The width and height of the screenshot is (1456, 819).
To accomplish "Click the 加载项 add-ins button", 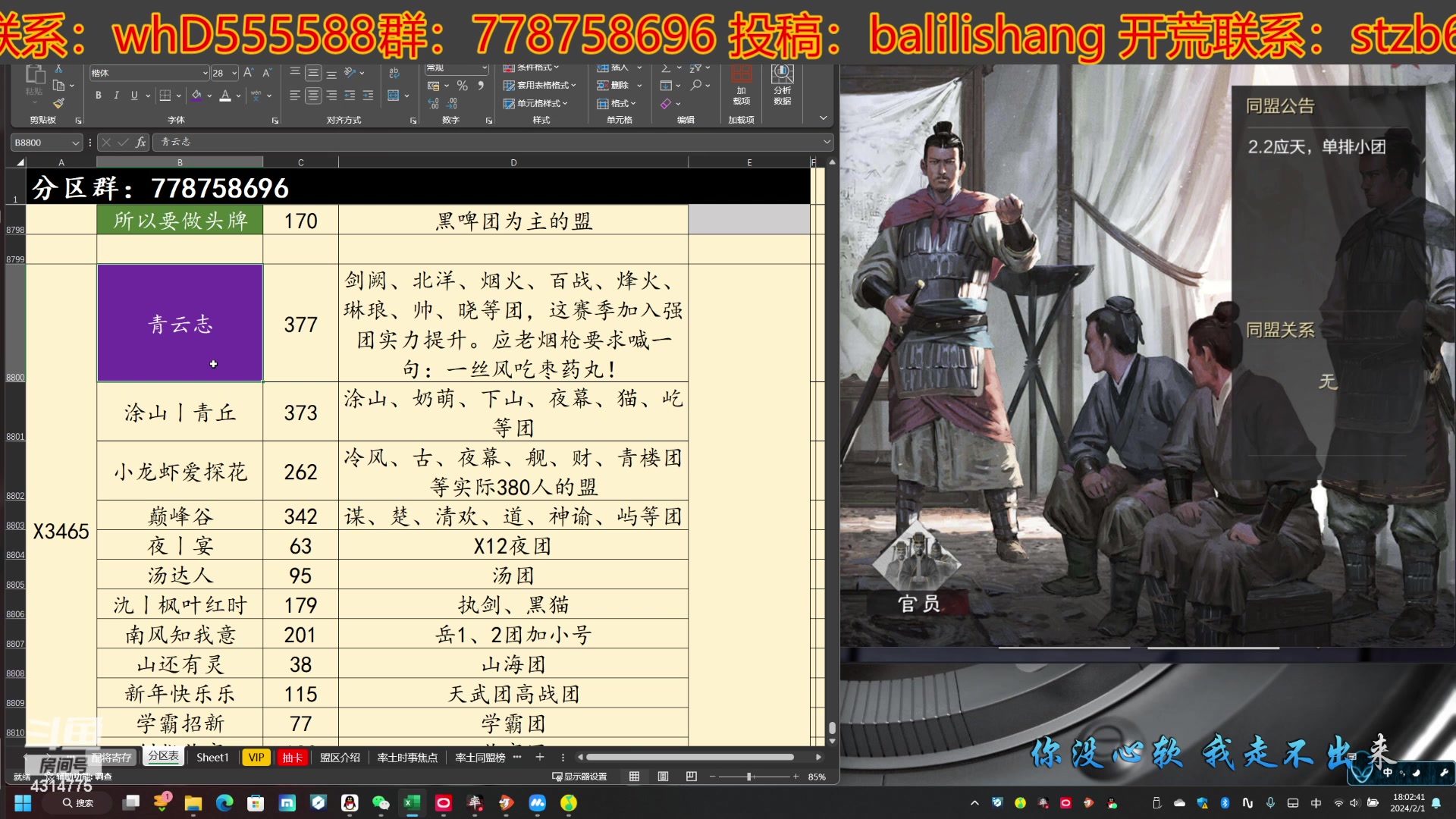I will coord(742,86).
